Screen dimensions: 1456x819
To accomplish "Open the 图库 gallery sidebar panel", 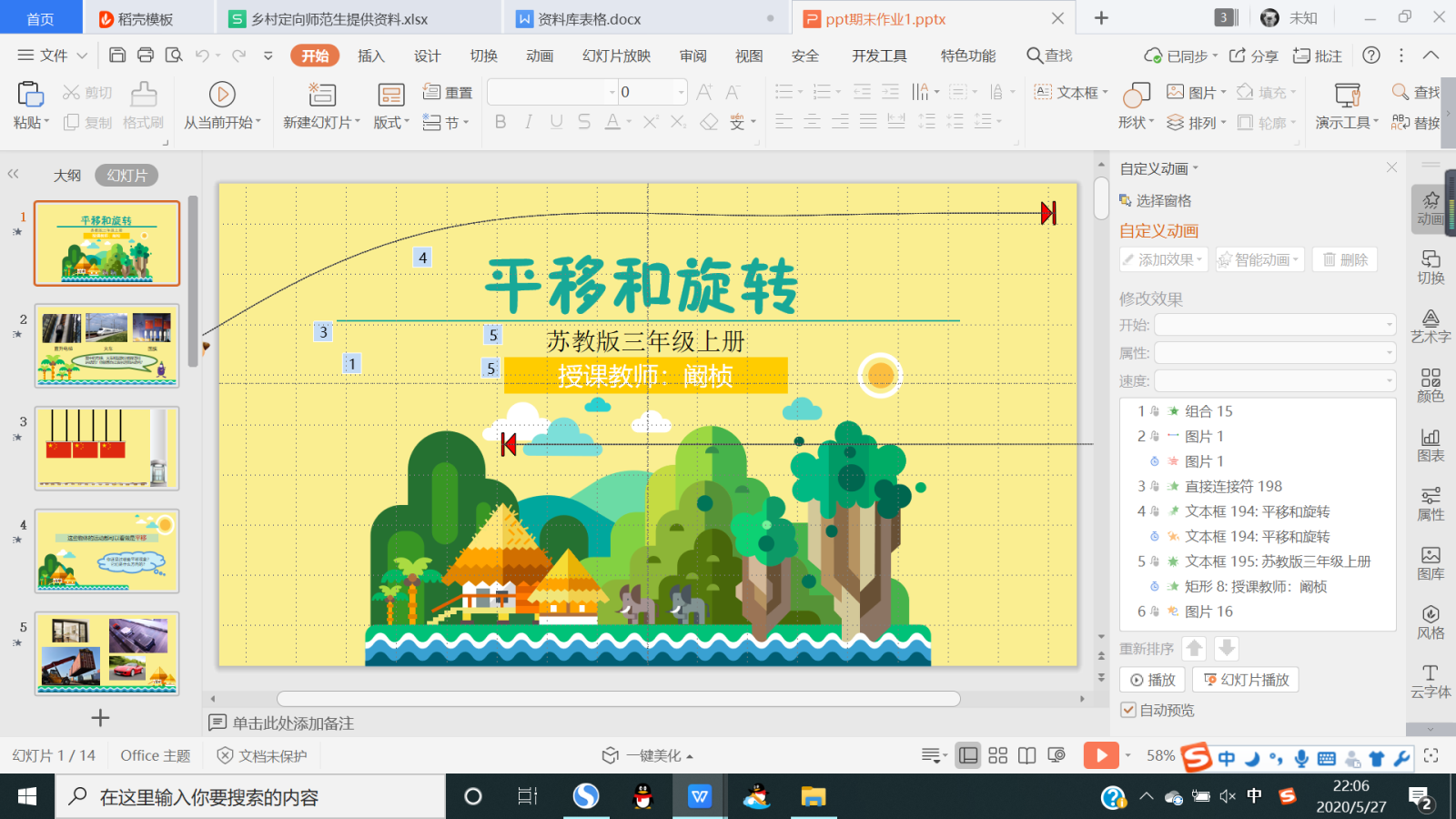I will 1431,563.
